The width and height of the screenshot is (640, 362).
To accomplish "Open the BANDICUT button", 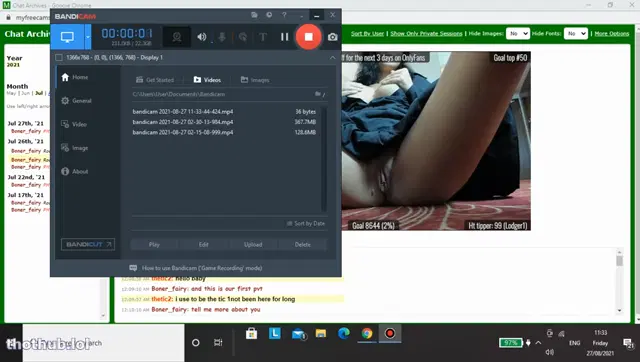I will click(88, 244).
